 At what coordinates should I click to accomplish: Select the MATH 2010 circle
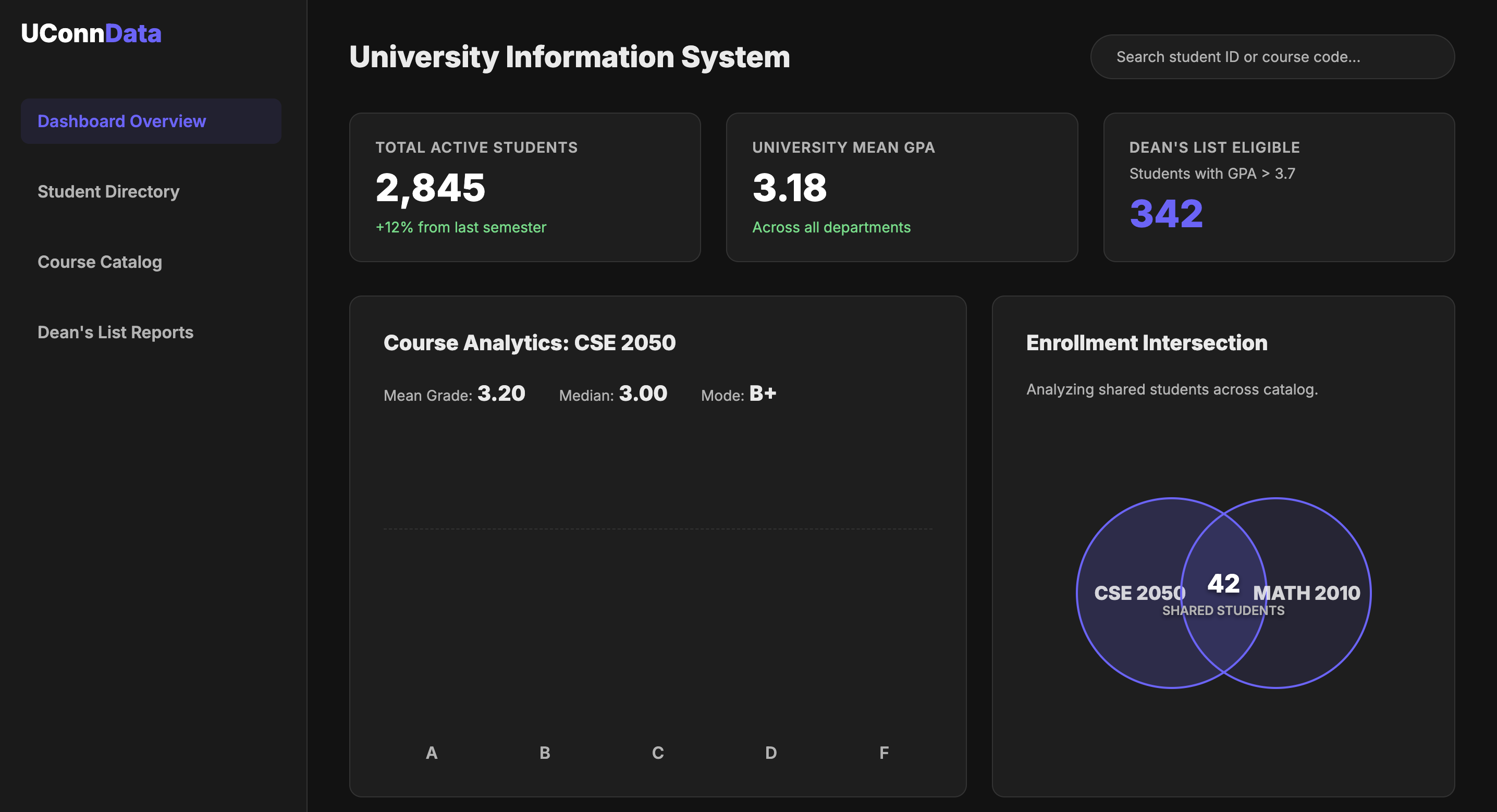pos(1314,592)
